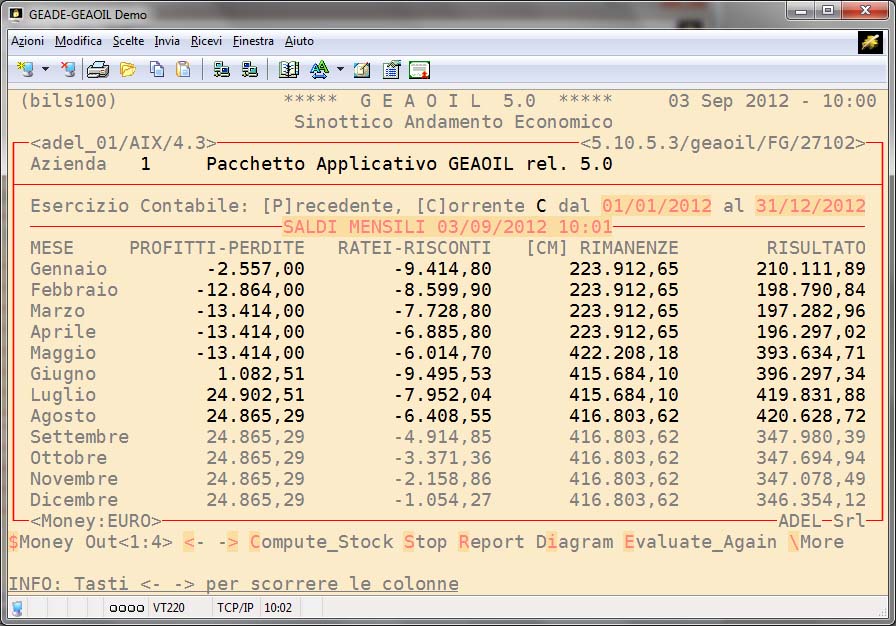Viewport: 896px width, 626px height.
Task: Open the new connection dropdown arrow
Action: pyautogui.click(x=45, y=70)
